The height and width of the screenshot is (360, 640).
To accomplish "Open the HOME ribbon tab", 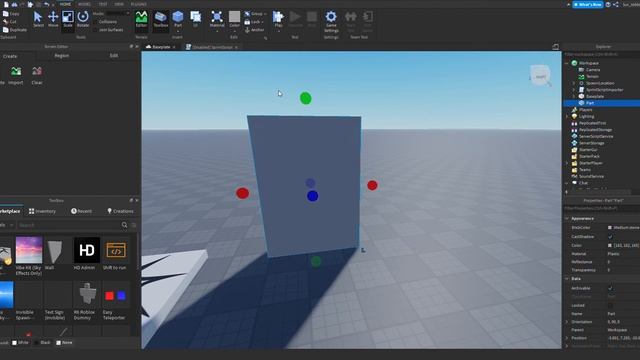I will (x=65, y=4).
